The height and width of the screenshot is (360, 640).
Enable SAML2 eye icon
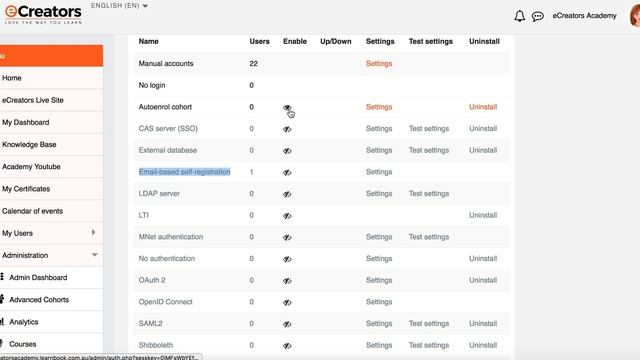287,324
